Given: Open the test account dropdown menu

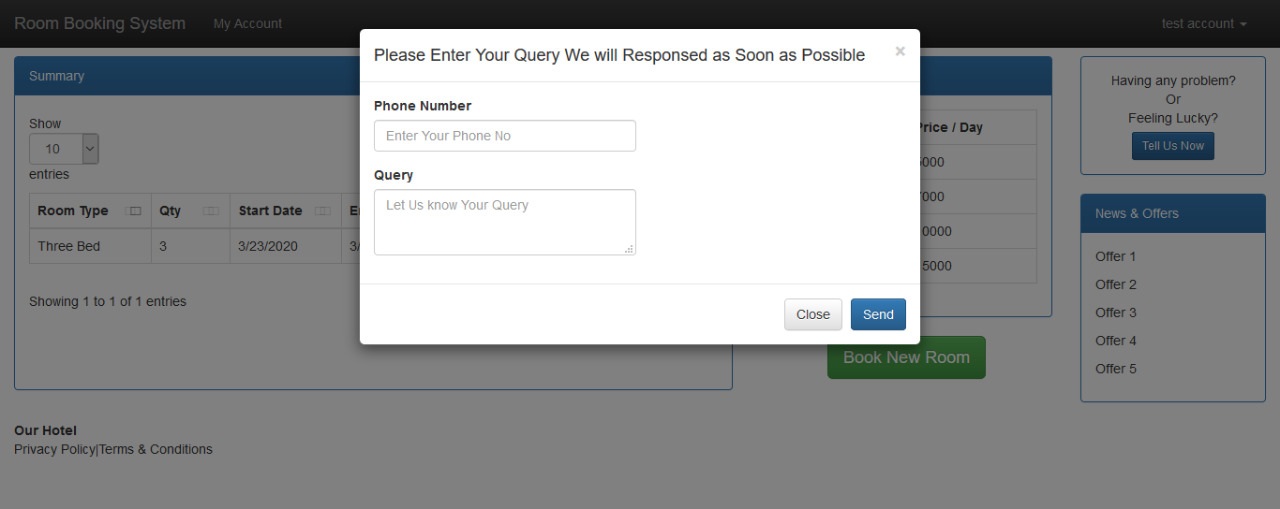Looking at the screenshot, I should pyautogui.click(x=1204, y=24).
